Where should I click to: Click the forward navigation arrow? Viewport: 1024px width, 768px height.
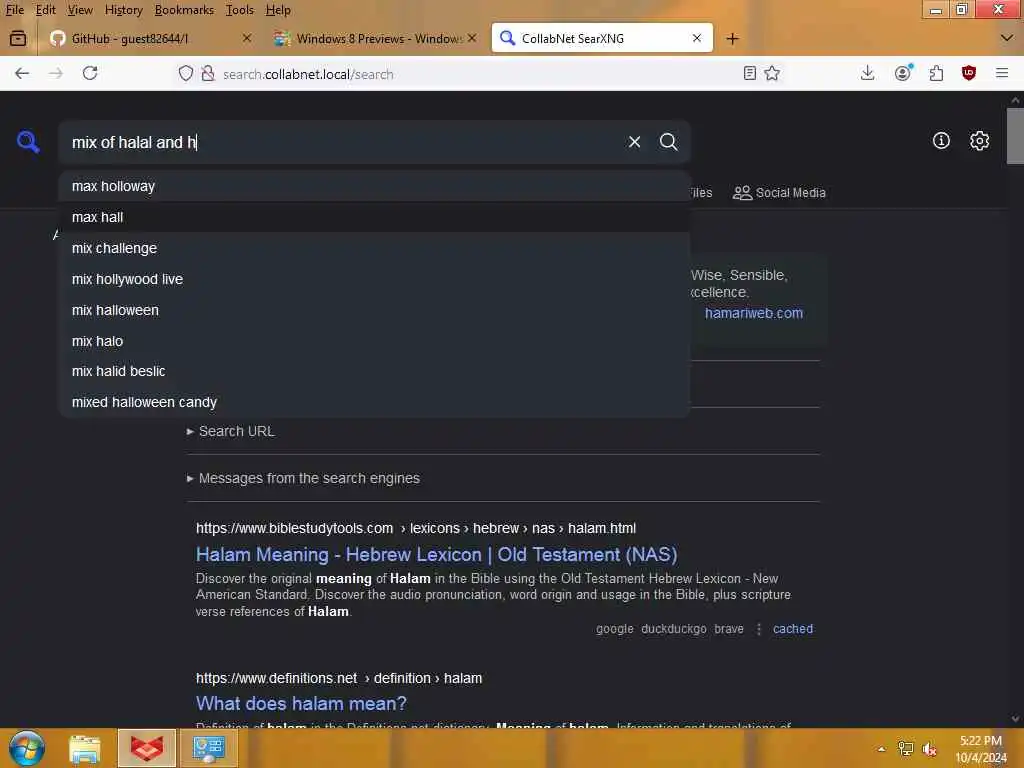pyautogui.click(x=56, y=73)
